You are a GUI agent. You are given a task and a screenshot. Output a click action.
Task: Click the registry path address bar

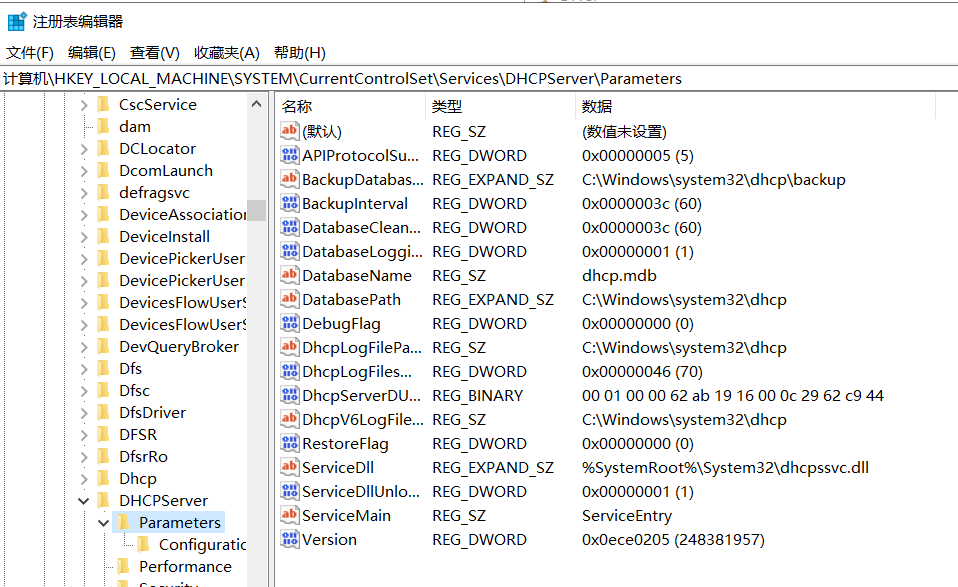pyautogui.click(x=479, y=79)
